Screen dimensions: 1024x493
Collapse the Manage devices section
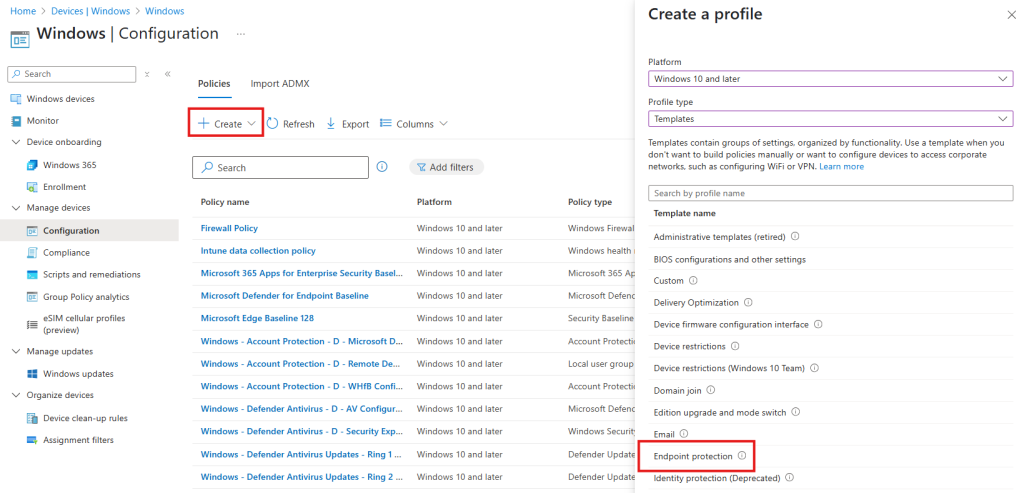coord(16,208)
